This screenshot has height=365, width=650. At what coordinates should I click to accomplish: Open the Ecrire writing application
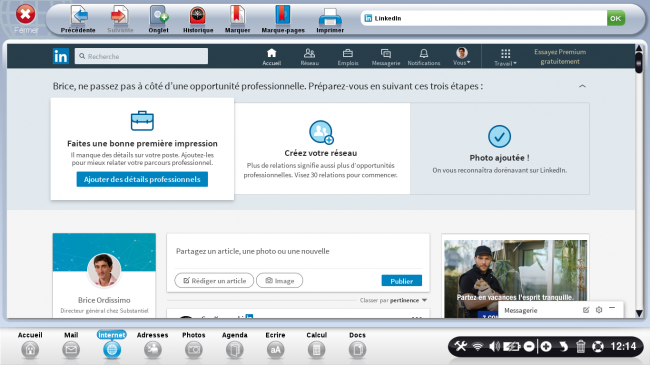275,345
